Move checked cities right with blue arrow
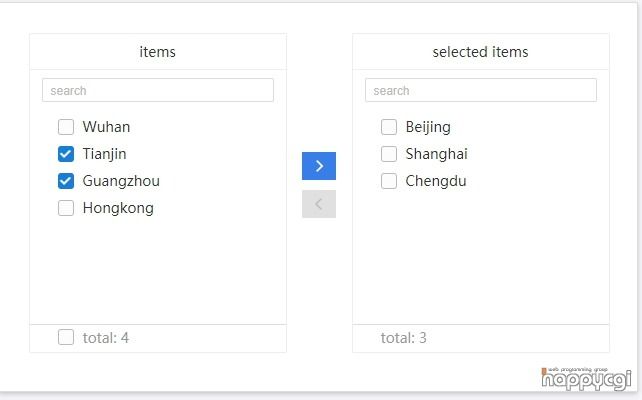Viewport: 642px width, 400px height. pos(319,166)
